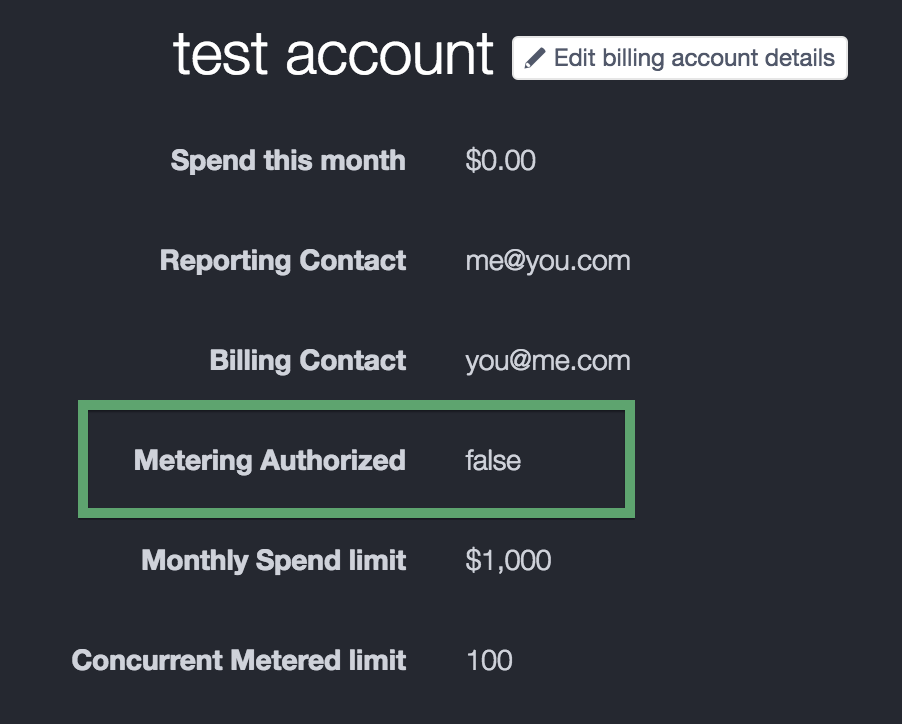Image resolution: width=902 pixels, height=724 pixels.
Task: Select the $1,000 monthly limit value
Action: click(508, 561)
